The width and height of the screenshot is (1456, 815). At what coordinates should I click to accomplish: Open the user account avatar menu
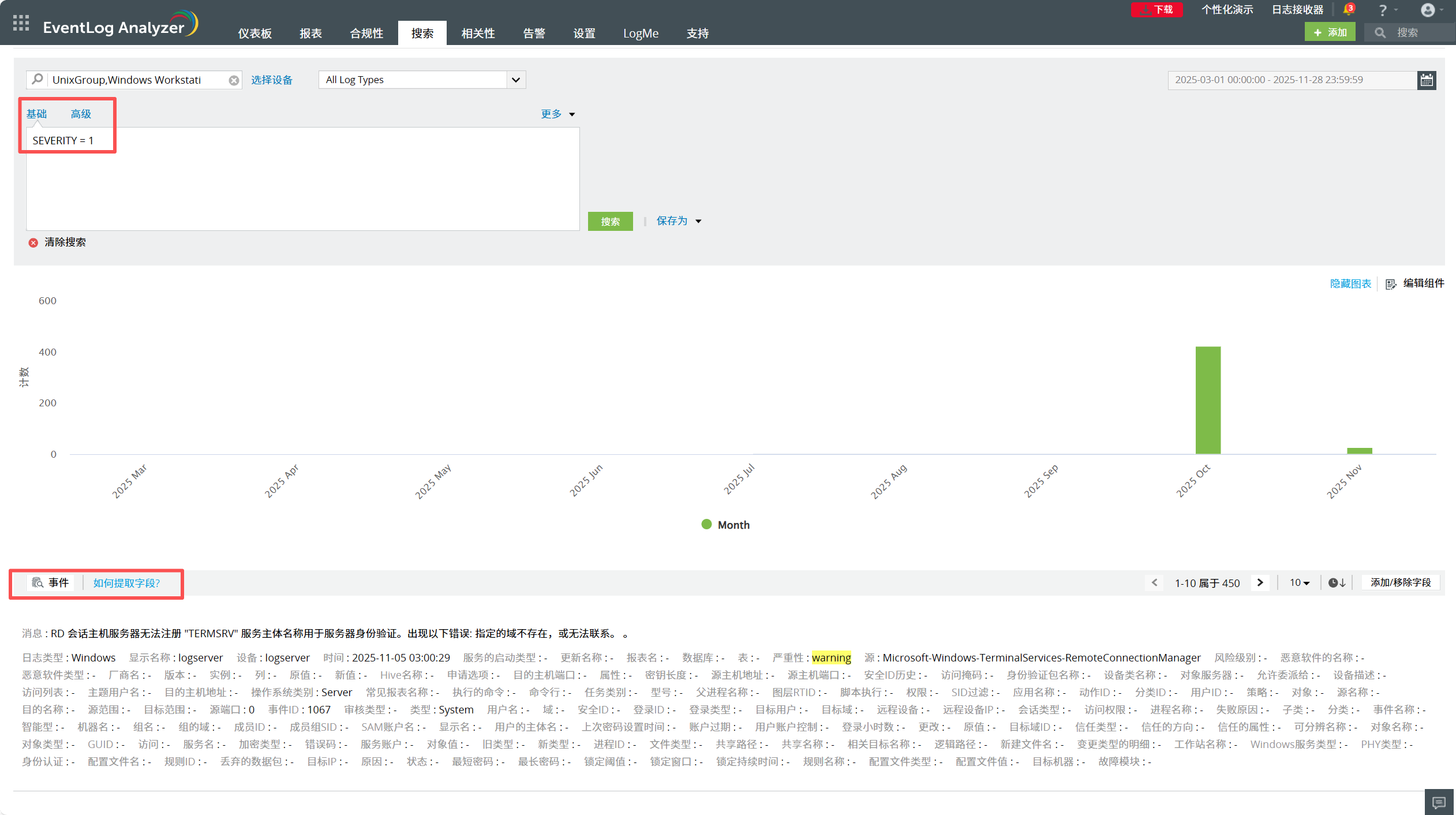[1428, 10]
